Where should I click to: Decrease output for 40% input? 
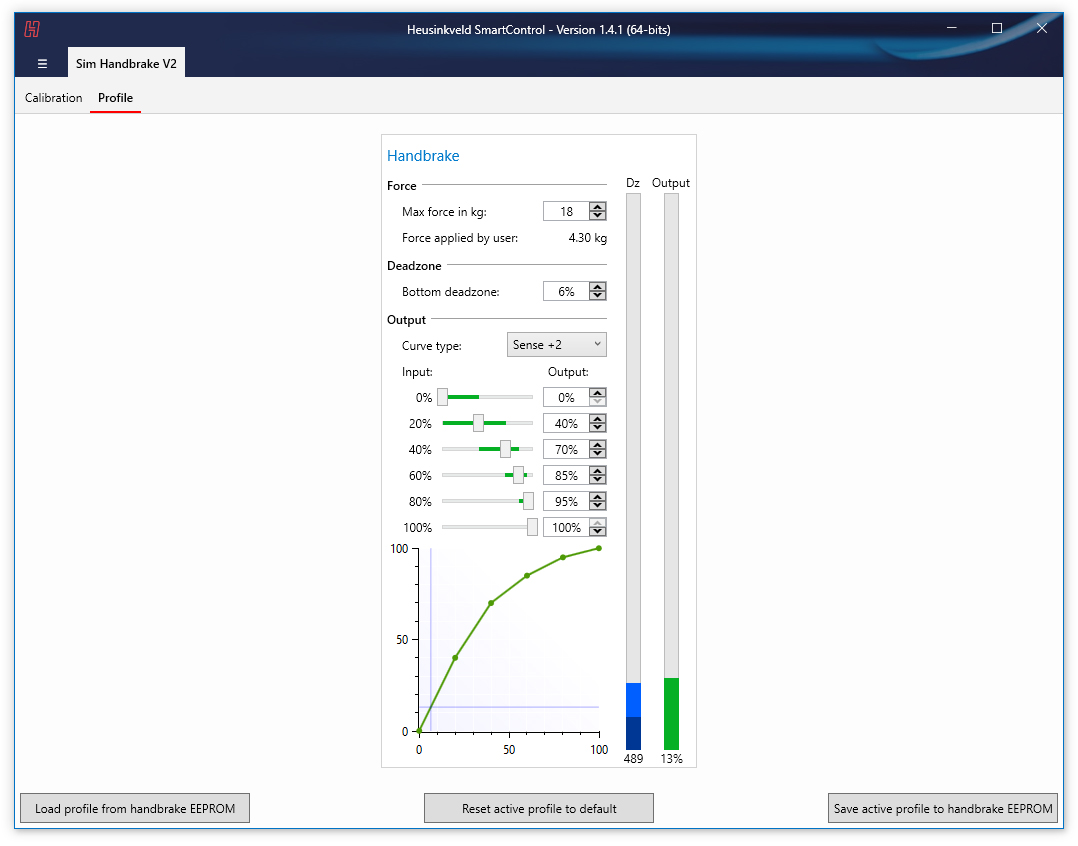(597, 454)
